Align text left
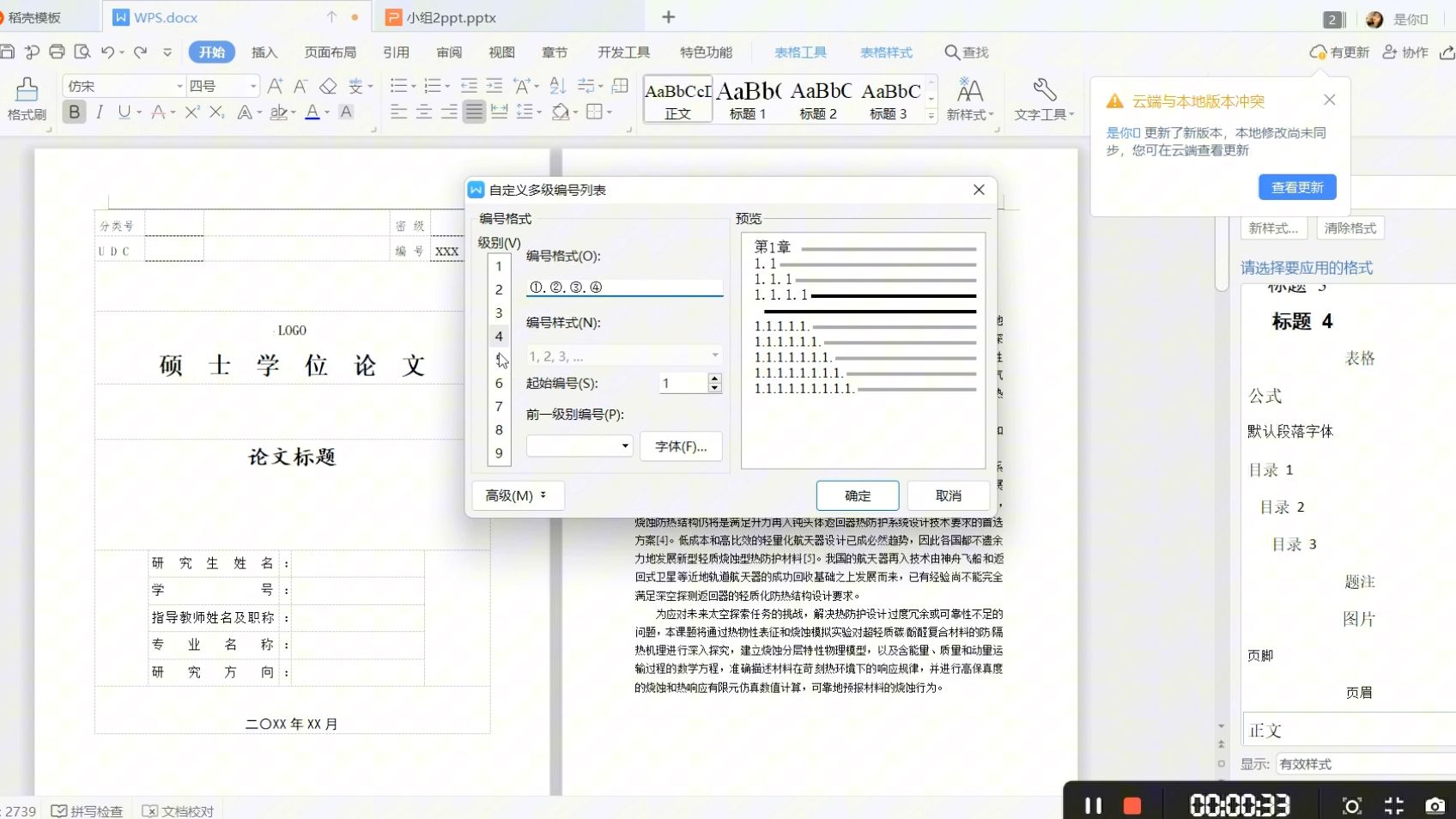This screenshot has height=819, width=1456. click(398, 112)
